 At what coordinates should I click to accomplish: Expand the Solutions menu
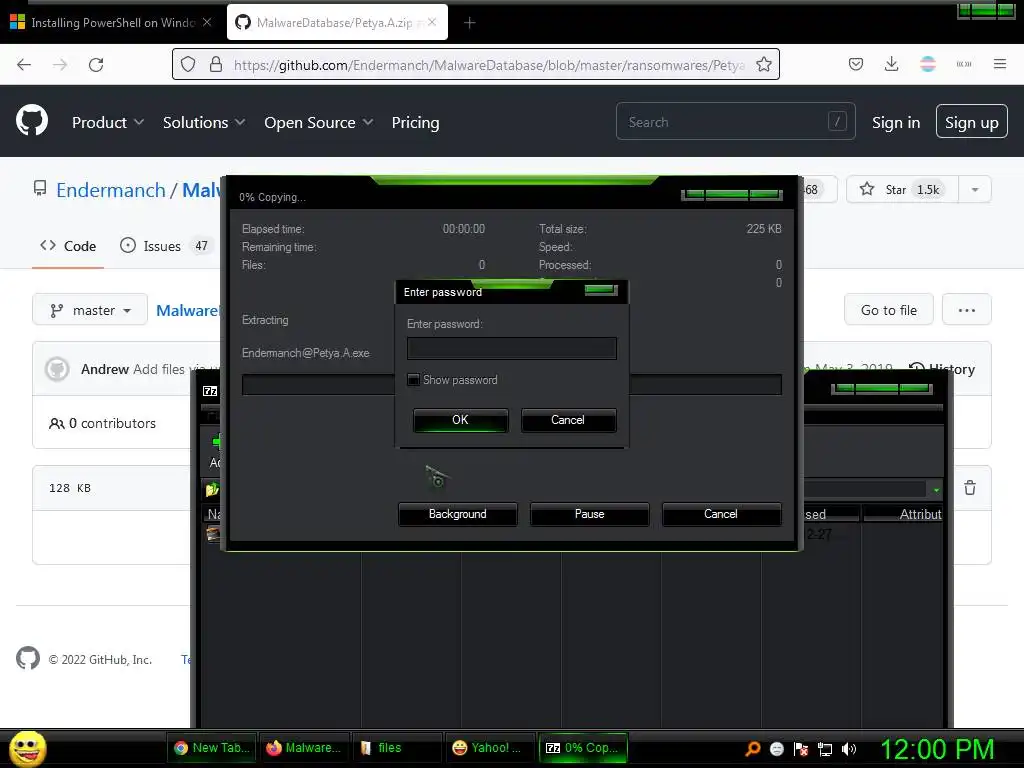(204, 123)
